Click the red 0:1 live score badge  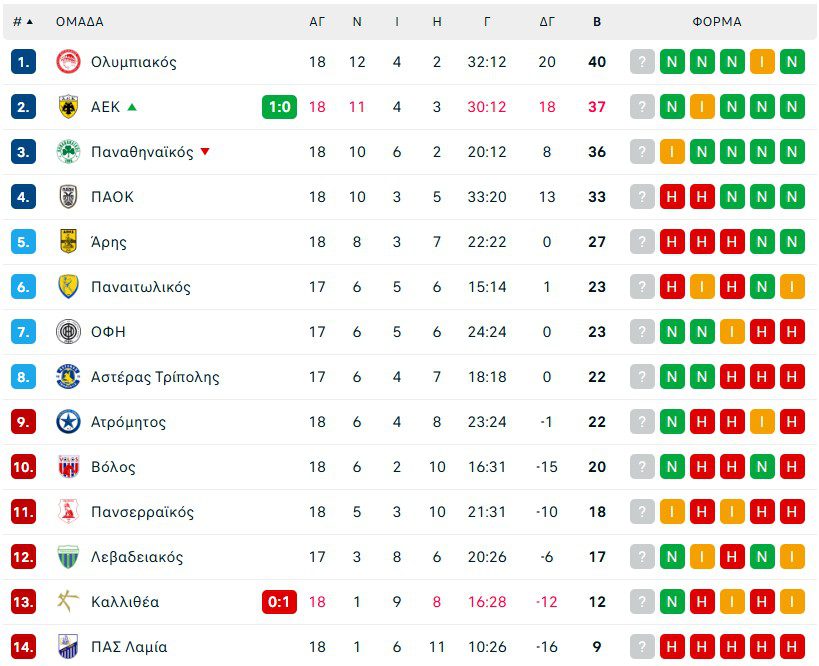point(279,602)
